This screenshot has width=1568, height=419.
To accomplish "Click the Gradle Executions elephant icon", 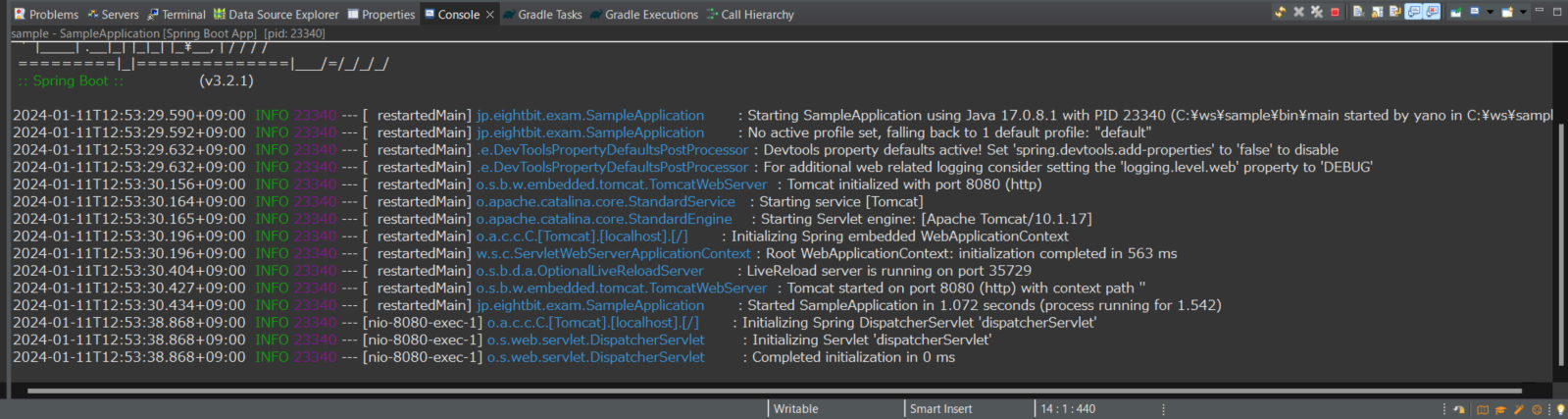I will click(x=595, y=15).
